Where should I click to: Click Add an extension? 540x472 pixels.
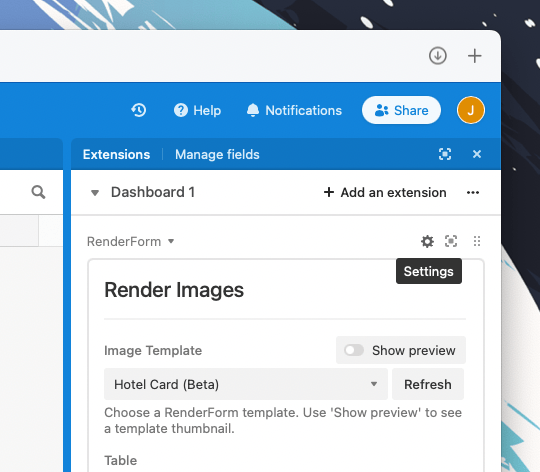tap(385, 192)
